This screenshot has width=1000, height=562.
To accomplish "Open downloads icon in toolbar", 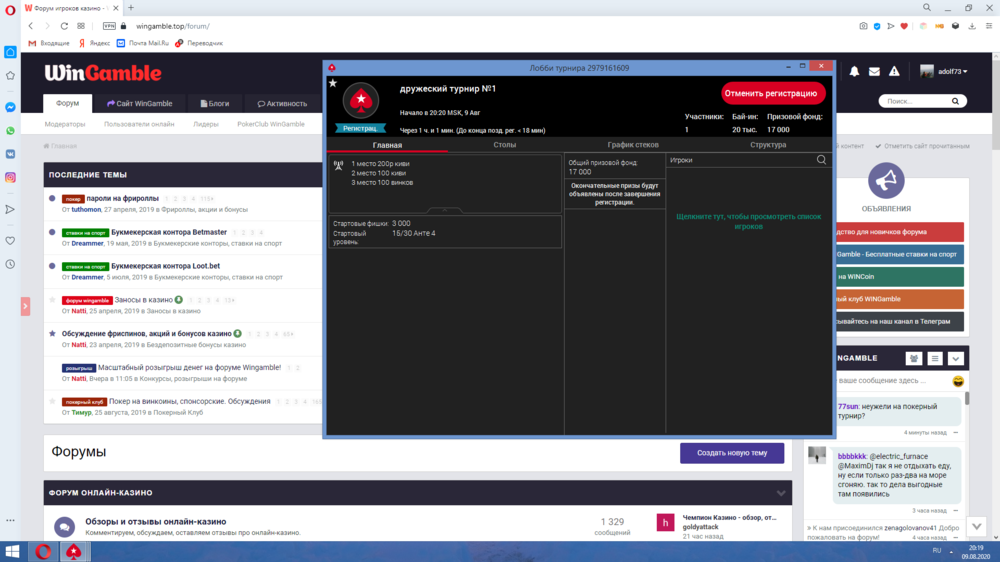I will [x=972, y=26].
